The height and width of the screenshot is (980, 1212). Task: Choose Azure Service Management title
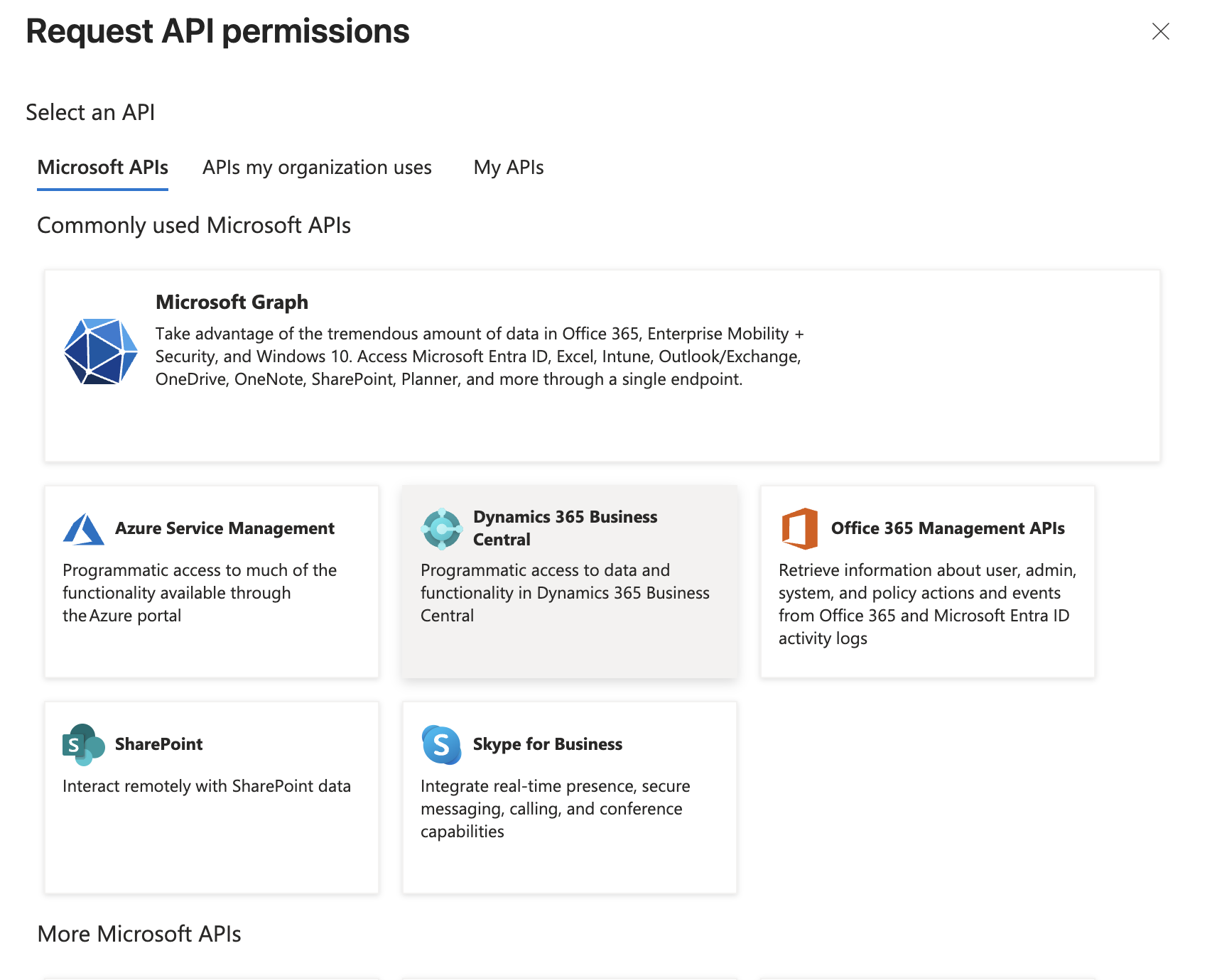pos(224,528)
